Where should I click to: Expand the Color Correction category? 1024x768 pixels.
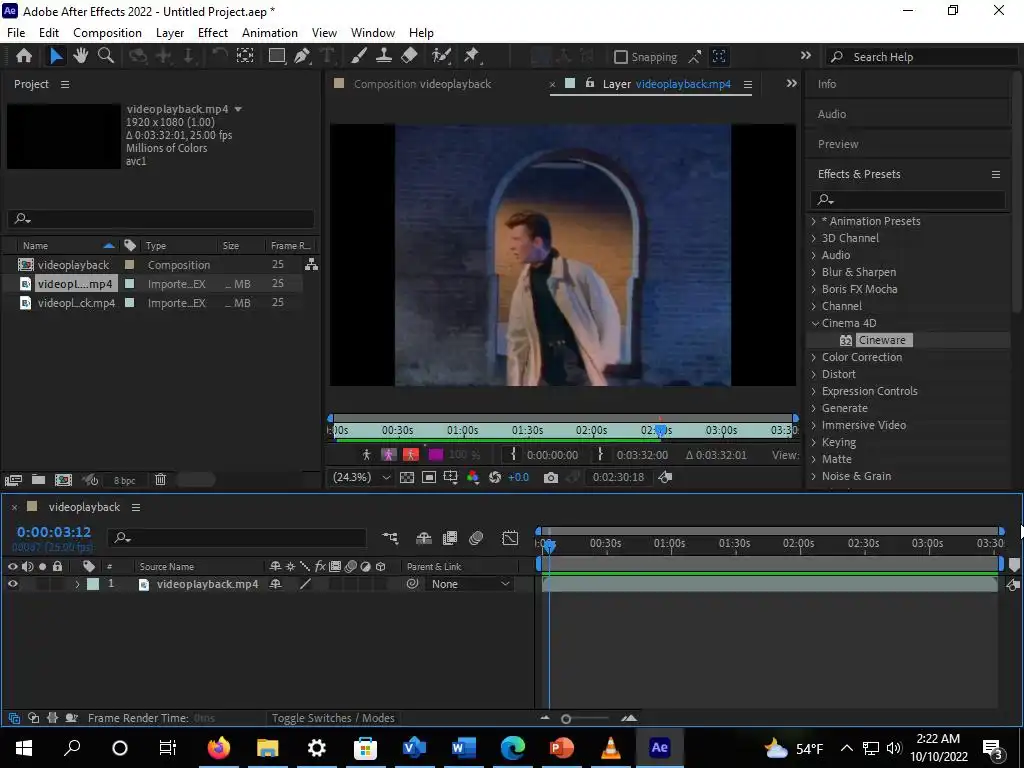[x=813, y=357]
